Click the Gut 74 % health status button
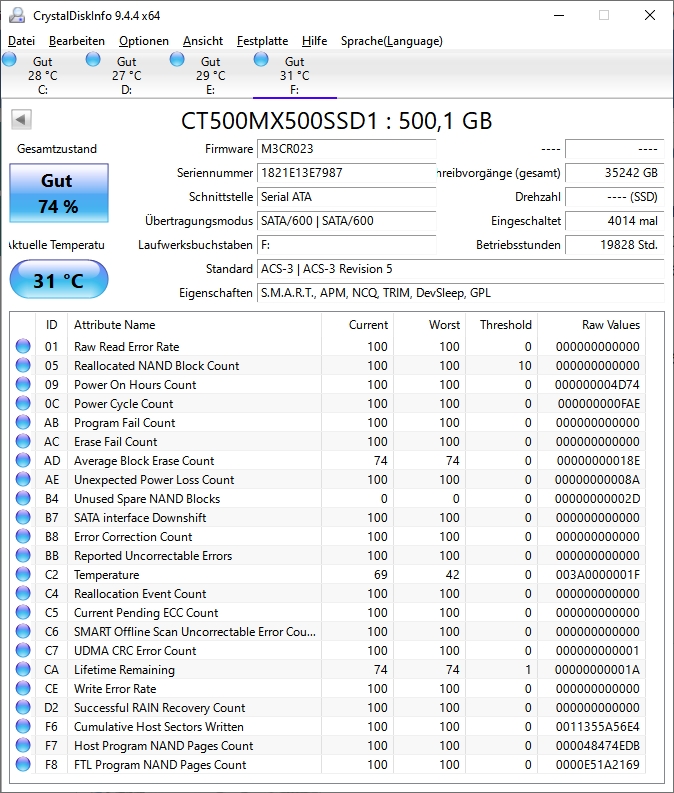Viewport: 674px width, 793px height. 59,193
